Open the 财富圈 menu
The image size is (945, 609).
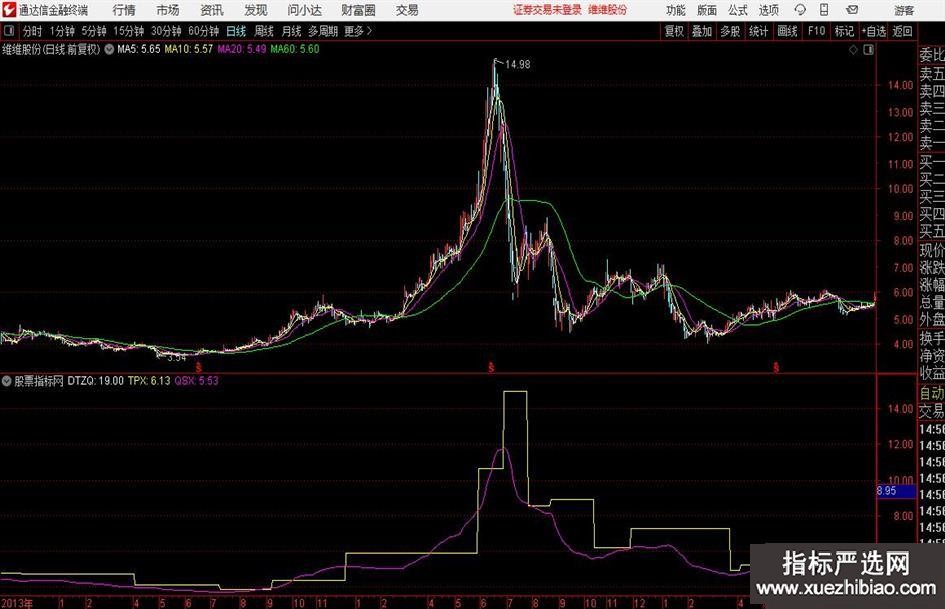(x=358, y=10)
